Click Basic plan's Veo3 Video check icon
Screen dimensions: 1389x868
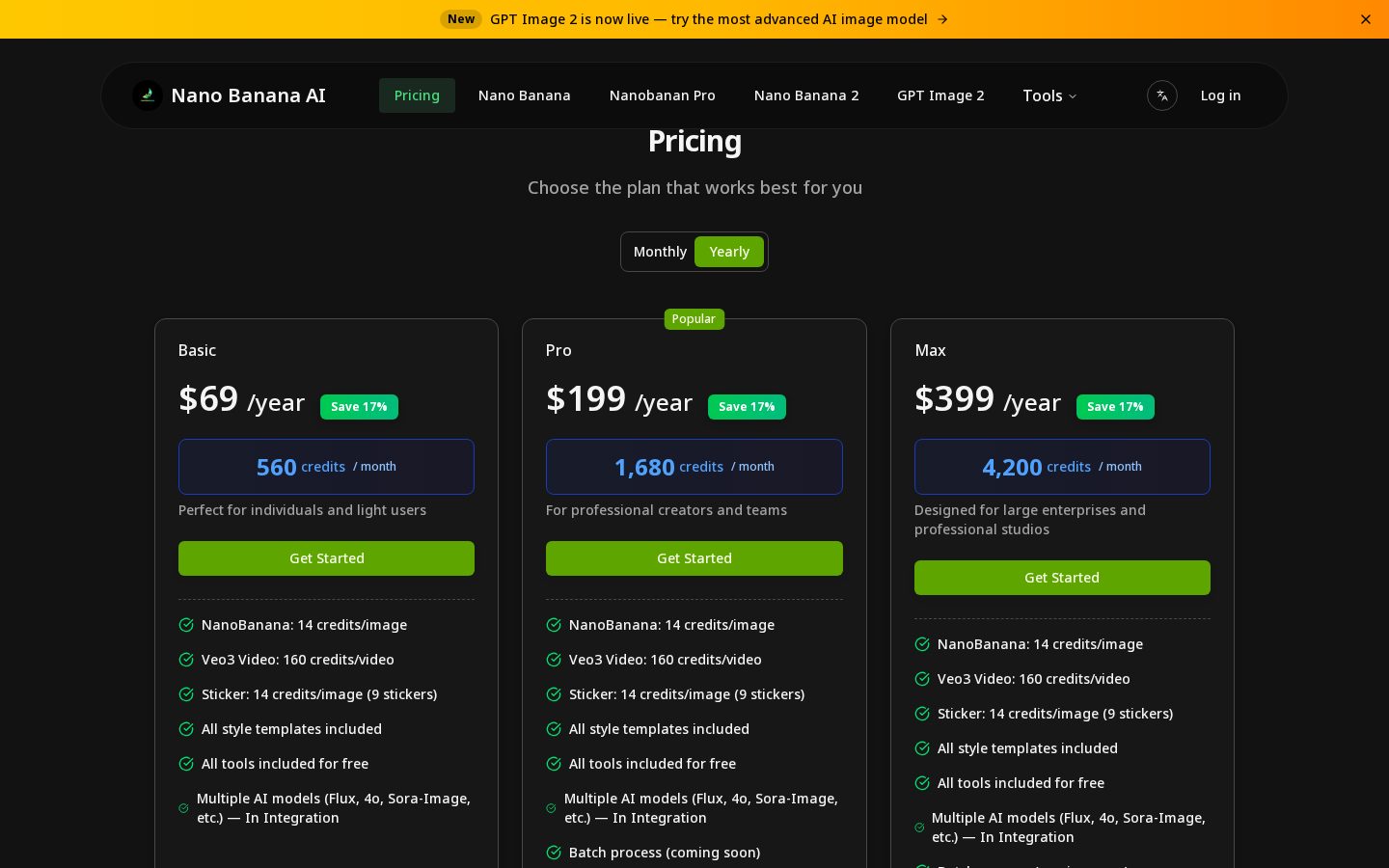tap(186, 660)
